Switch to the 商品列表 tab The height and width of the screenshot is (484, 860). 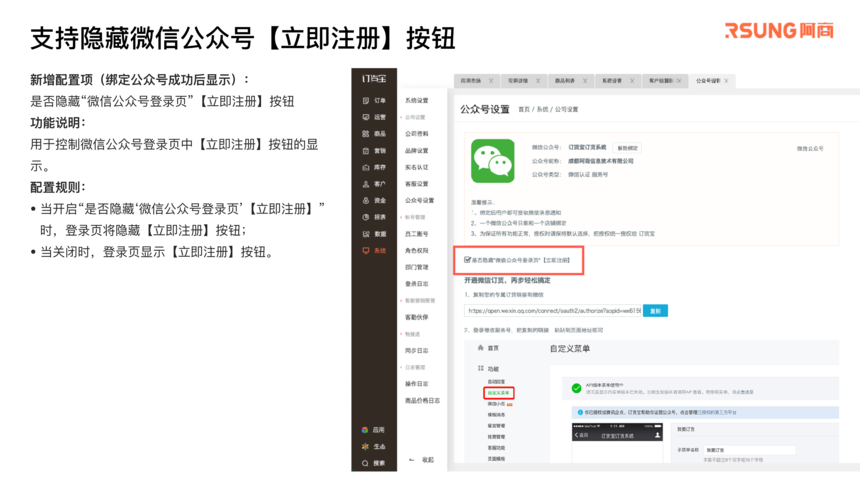565,81
